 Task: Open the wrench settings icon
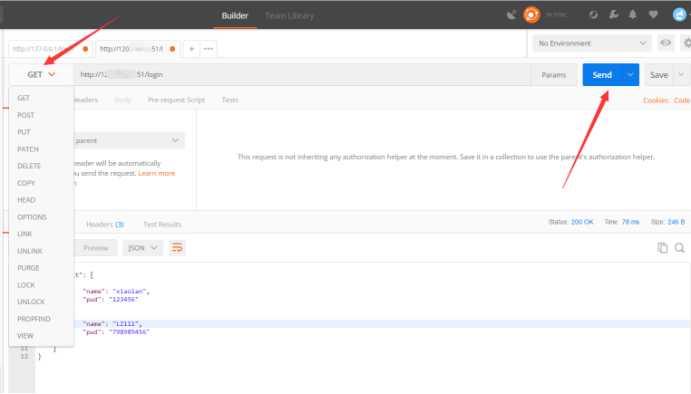click(x=613, y=15)
